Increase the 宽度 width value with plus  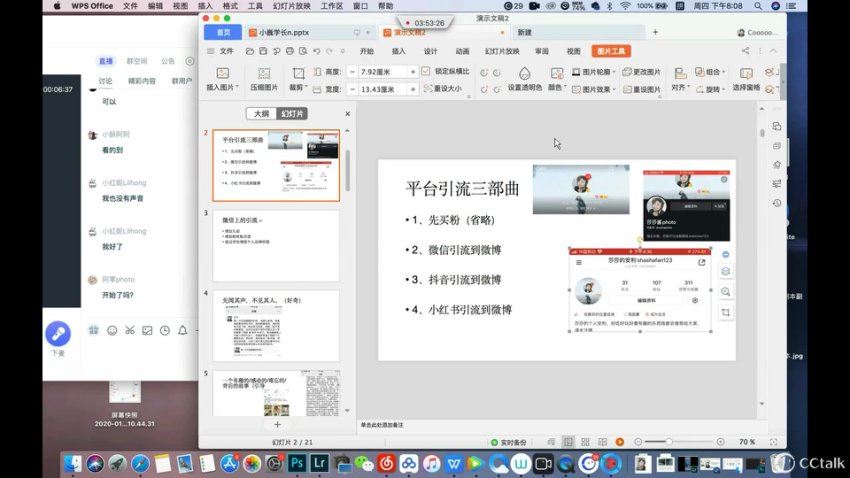[x=413, y=89]
